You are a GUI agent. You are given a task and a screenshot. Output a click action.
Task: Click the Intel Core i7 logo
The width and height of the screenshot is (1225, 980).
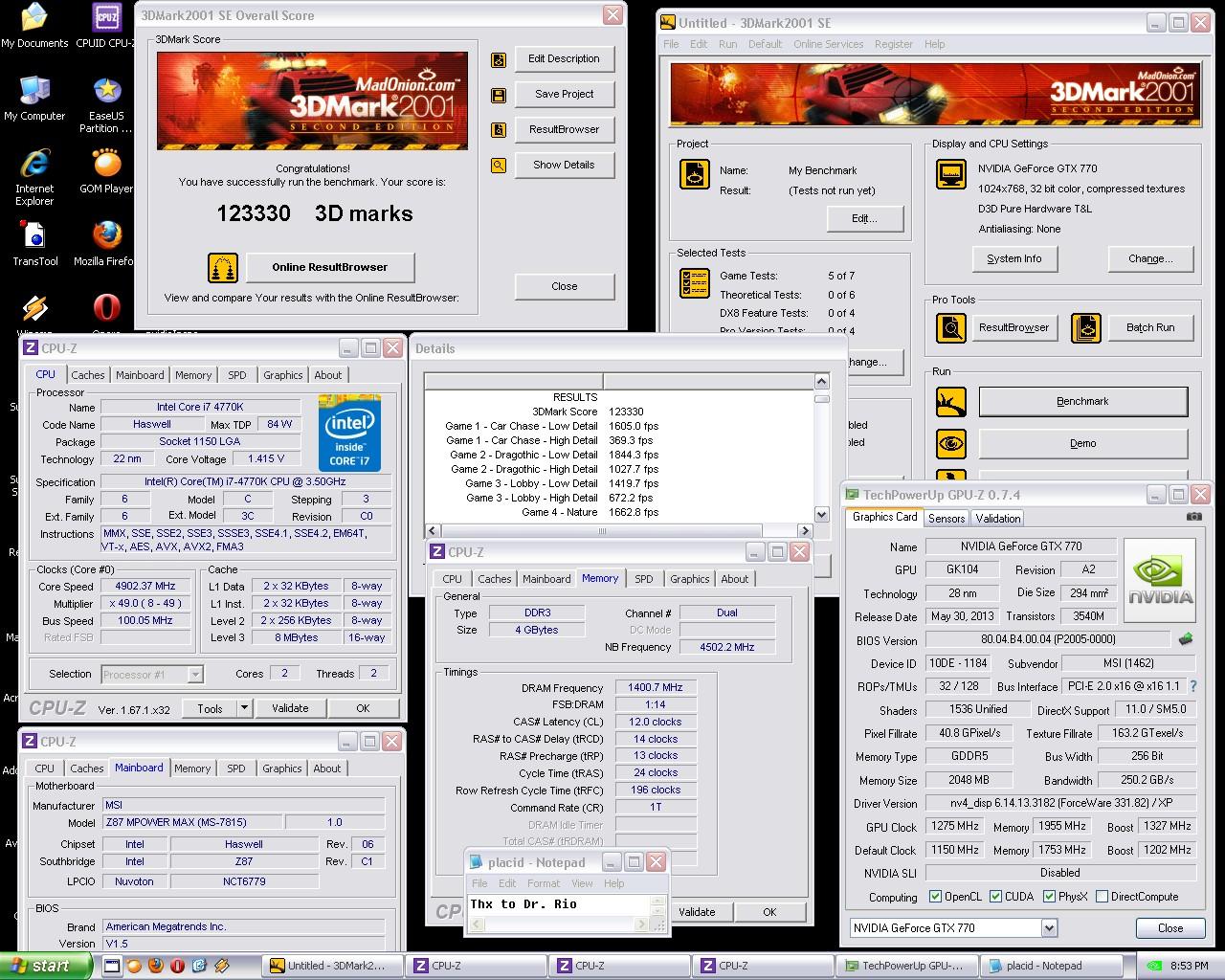[x=349, y=432]
